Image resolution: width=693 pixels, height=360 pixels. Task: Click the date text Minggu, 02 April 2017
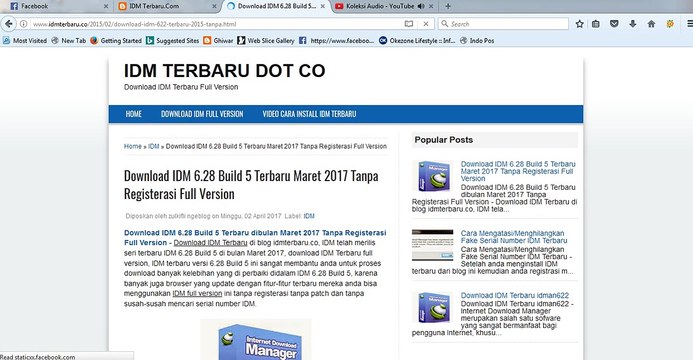pyautogui.click(x=251, y=216)
